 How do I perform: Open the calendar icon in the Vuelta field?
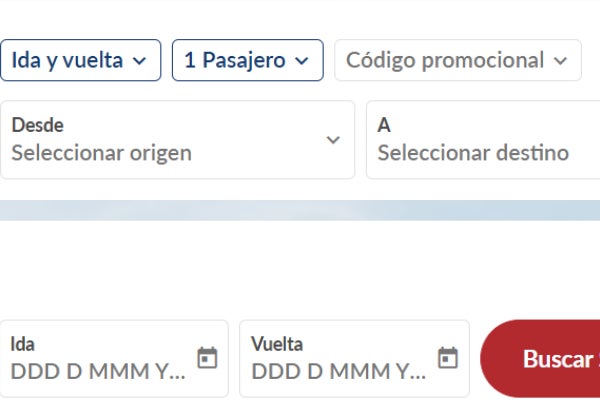(448, 358)
